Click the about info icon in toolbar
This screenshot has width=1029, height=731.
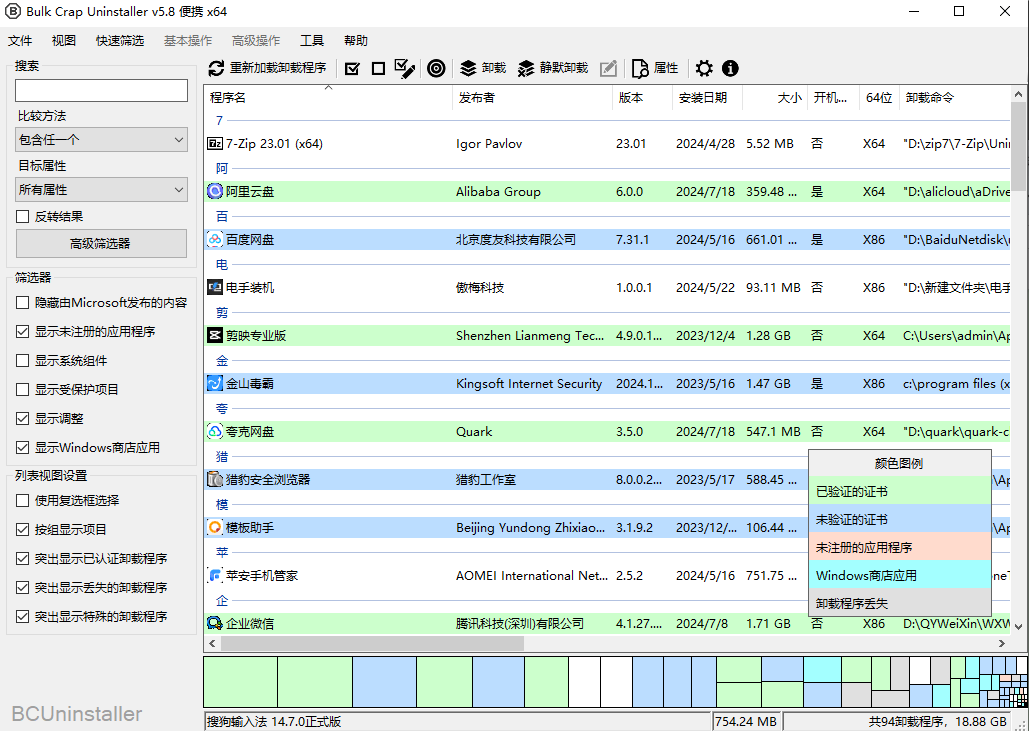(730, 68)
